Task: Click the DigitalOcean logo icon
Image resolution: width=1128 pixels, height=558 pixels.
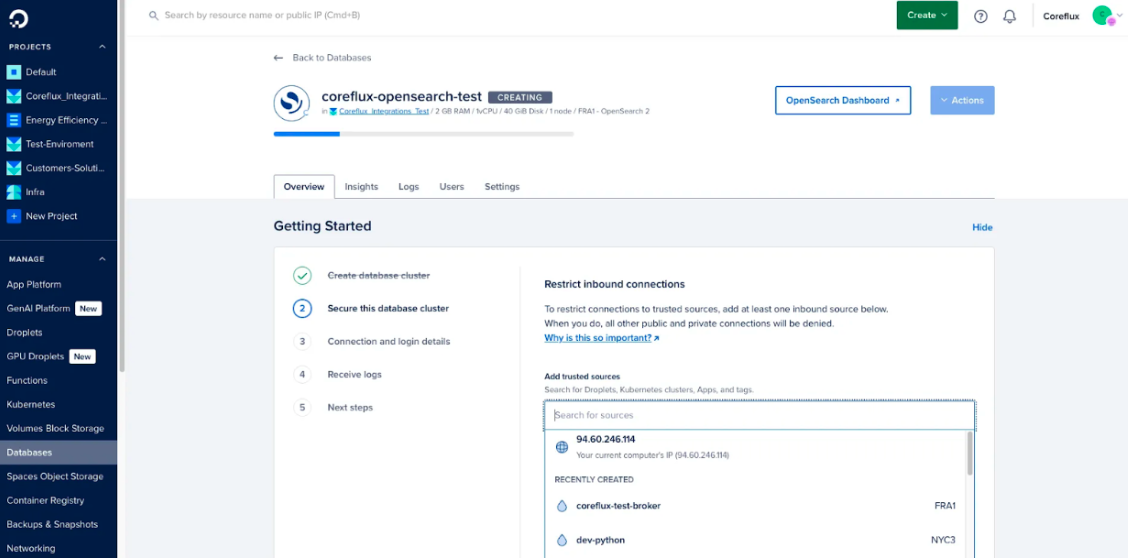Action: [x=19, y=20]
